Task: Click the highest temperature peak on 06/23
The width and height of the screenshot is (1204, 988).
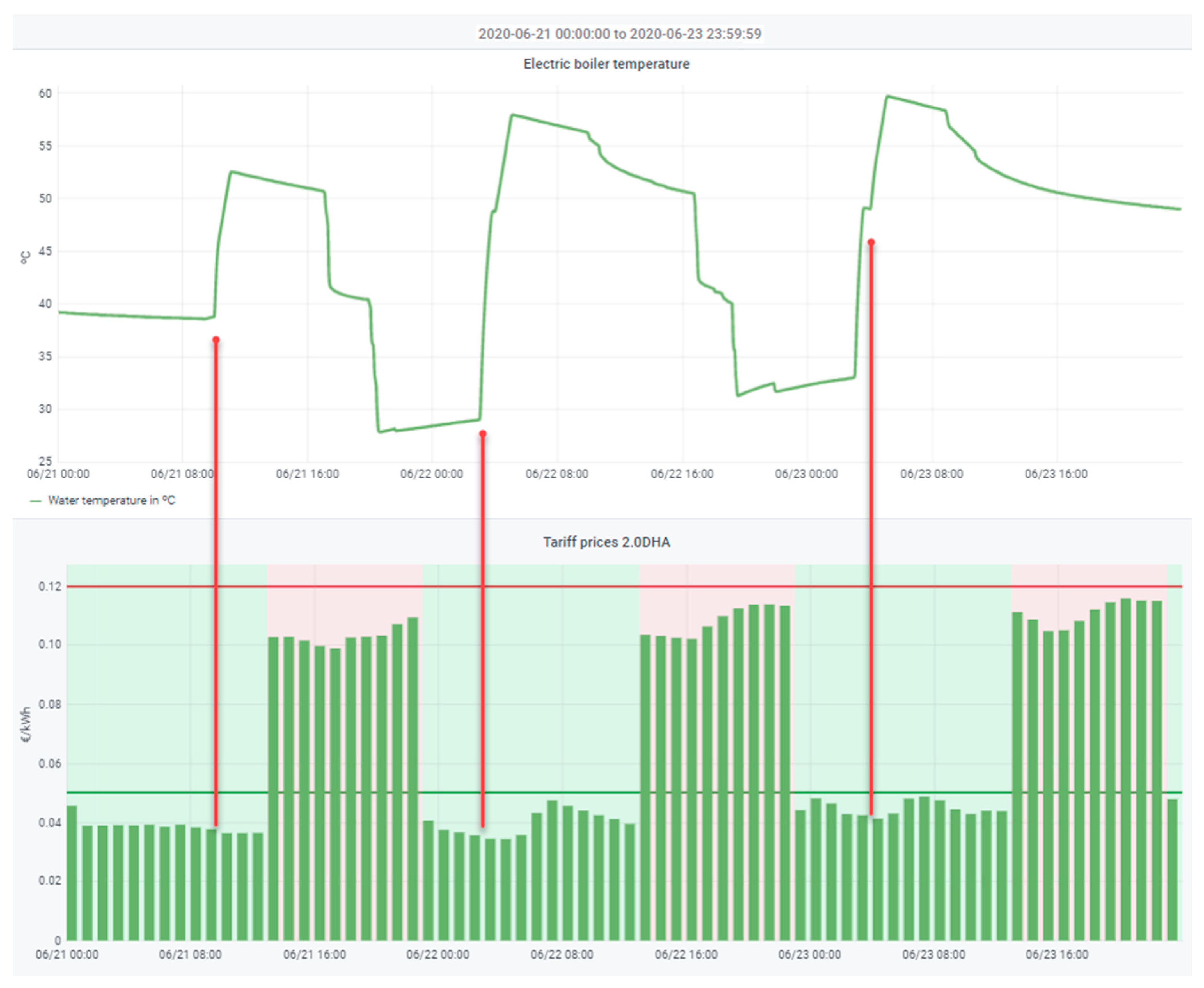Action: 888,97
